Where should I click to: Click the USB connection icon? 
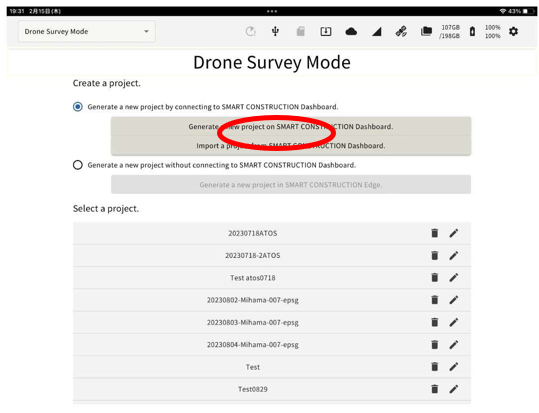(275, 32)
